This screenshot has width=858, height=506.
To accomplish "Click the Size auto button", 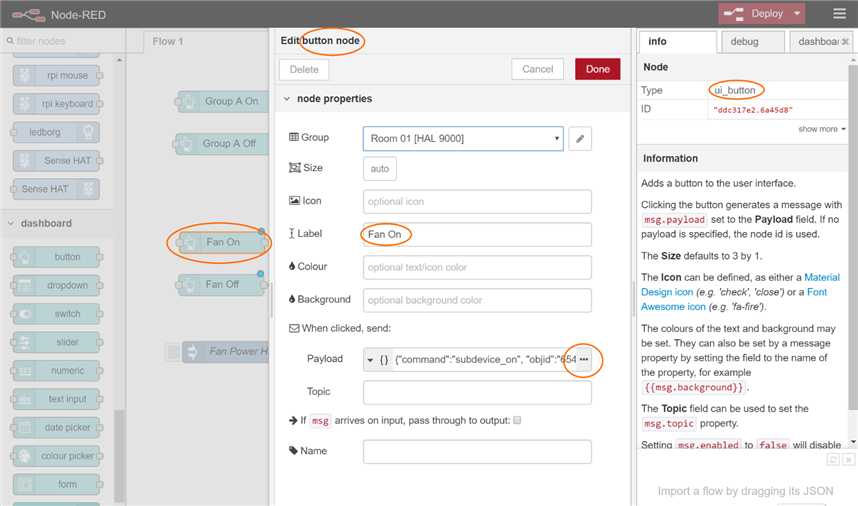I will (x=380, y=168).
